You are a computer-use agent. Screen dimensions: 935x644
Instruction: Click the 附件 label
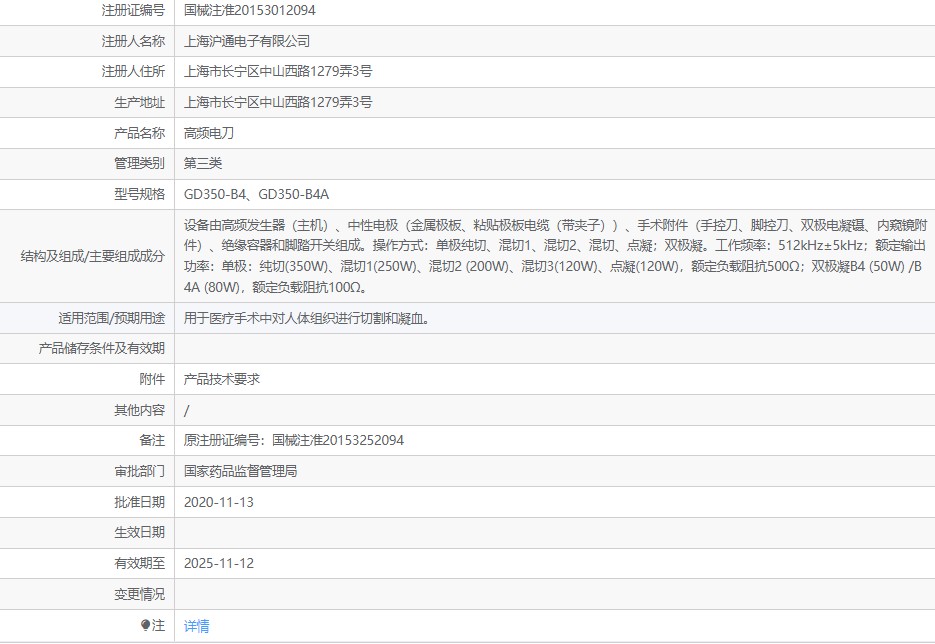(152, 379)
